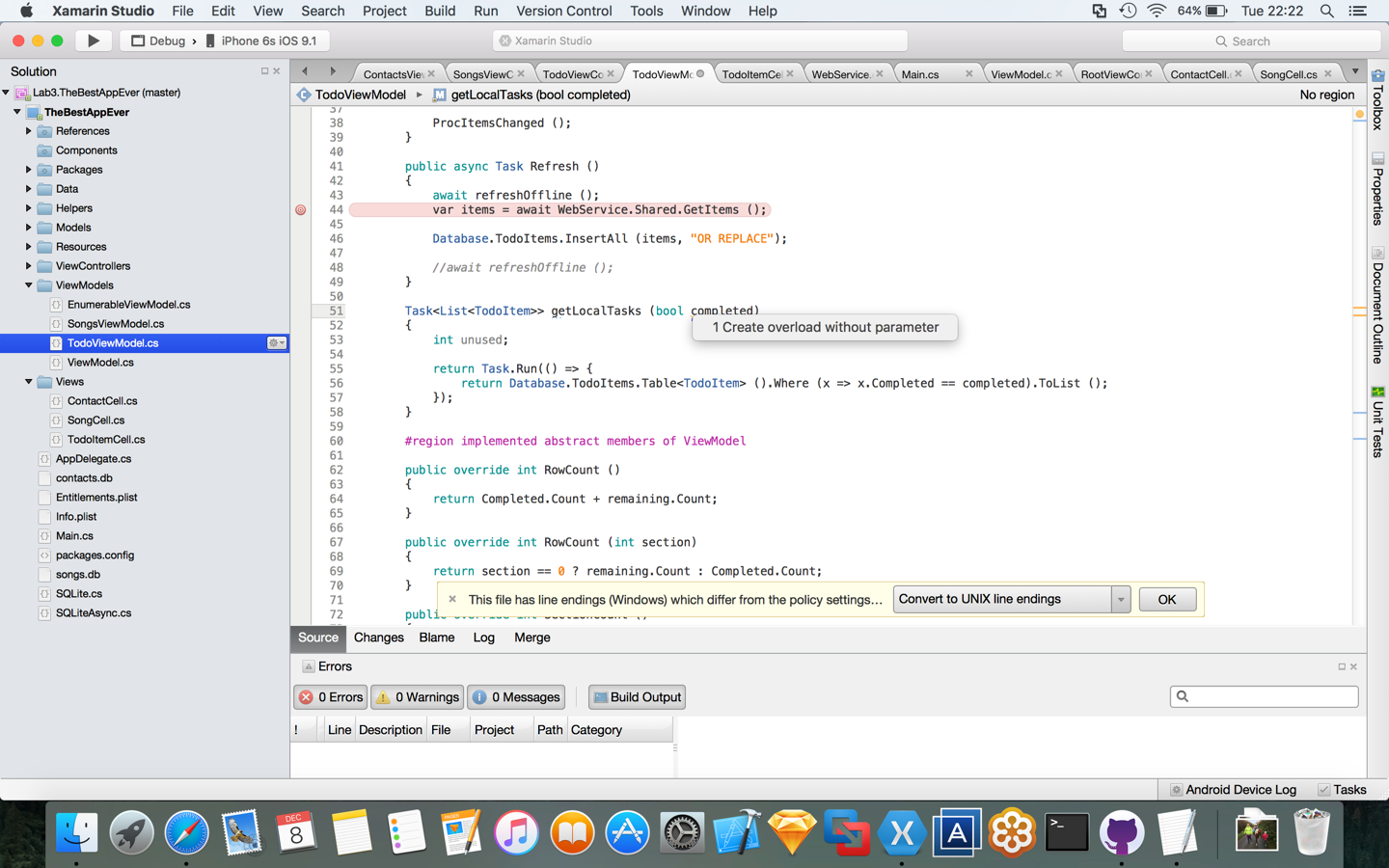
Task: Select AppDelegate.cs in the solution tree
Action: coord(93,459)
